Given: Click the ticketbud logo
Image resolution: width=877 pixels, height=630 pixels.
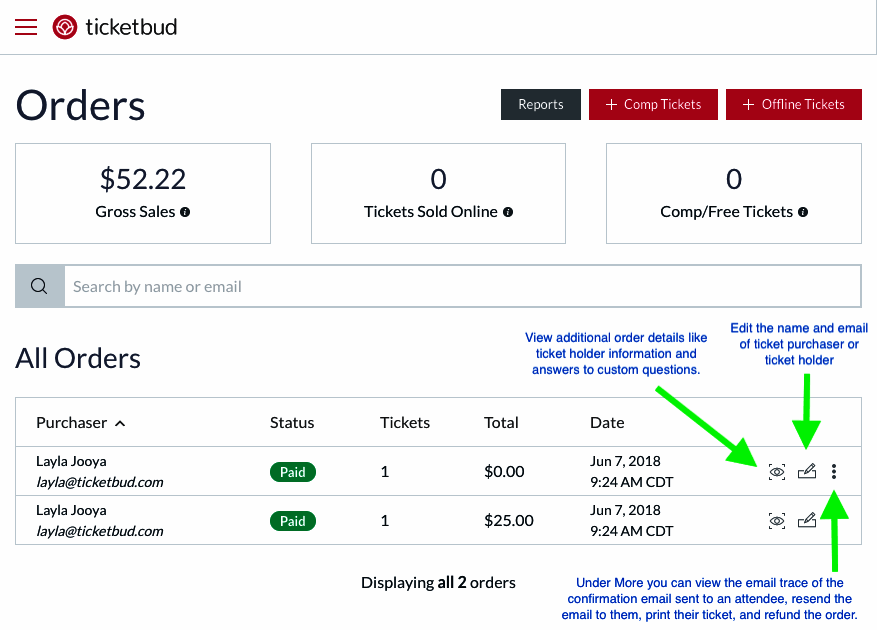Looking at the screenshot, I should 114,27.
